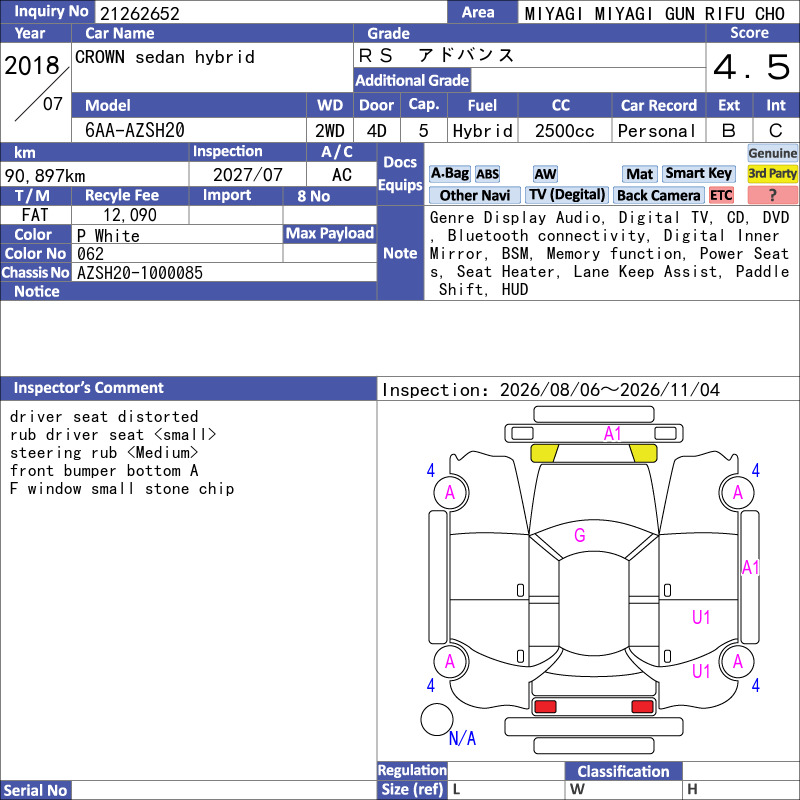The image size is (800, 800).
Task: Click the Additional Grade label
Action: click(412, 80)
